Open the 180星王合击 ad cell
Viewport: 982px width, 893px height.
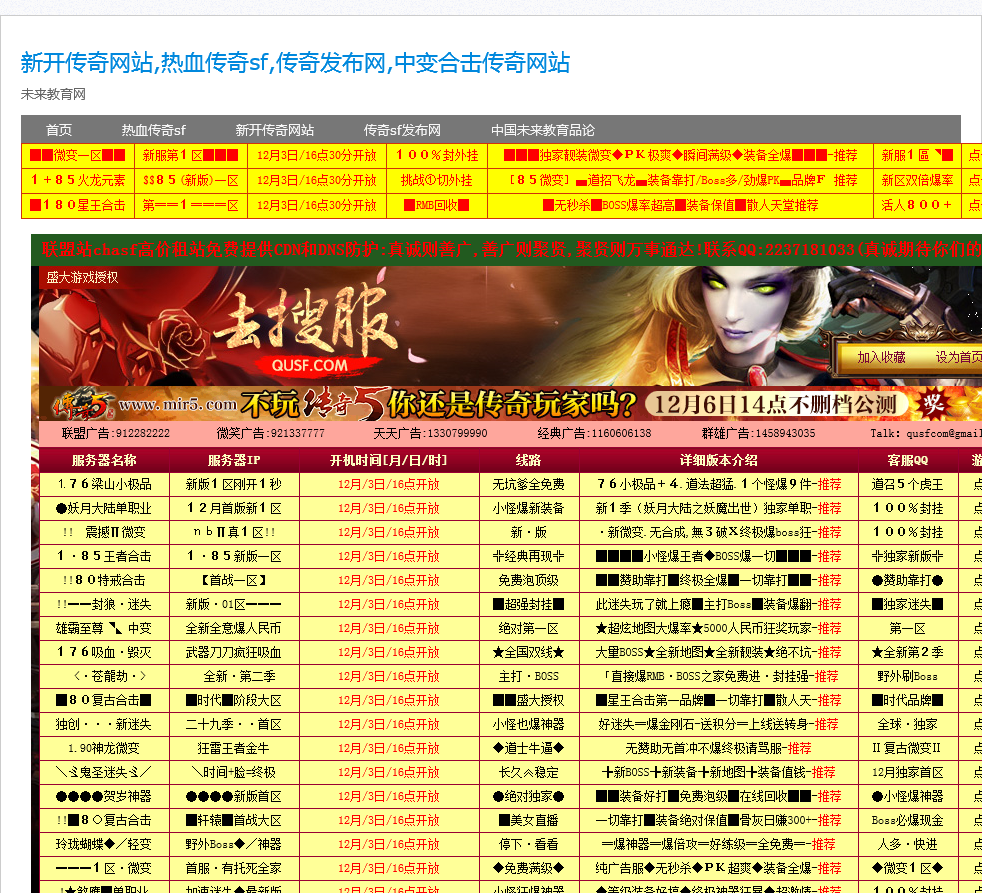tap(78, 205)
